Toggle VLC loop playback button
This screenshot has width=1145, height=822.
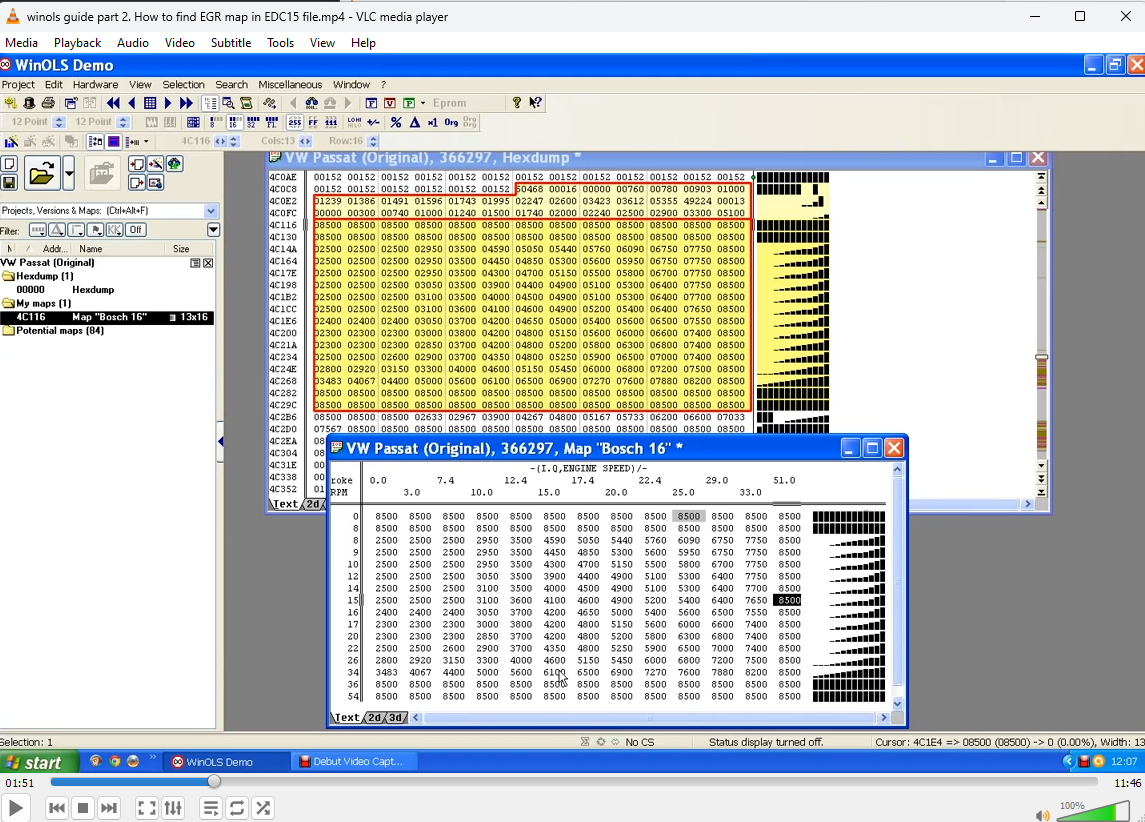click(237, 807)
